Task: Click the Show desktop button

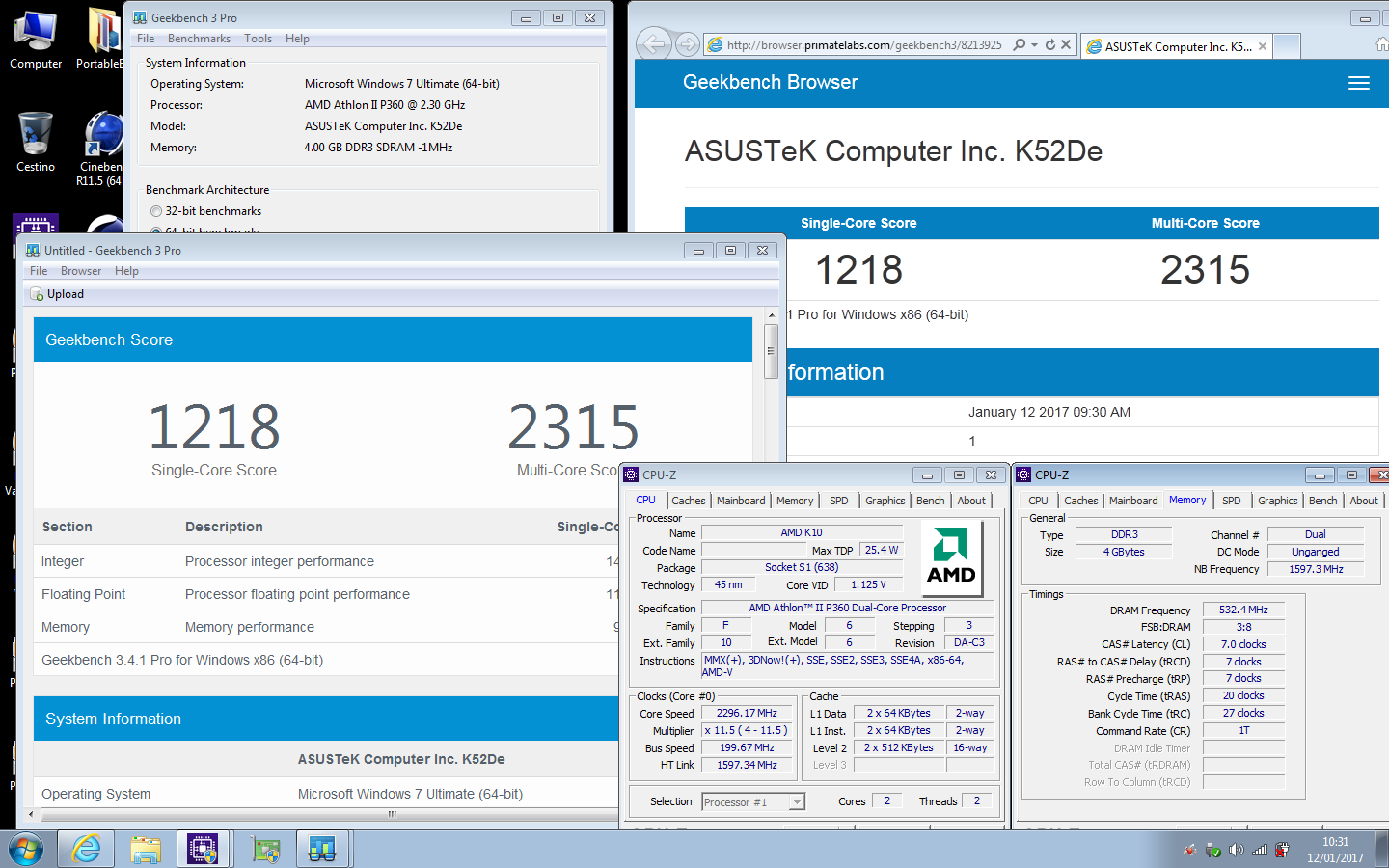Action: point(1382,850)
